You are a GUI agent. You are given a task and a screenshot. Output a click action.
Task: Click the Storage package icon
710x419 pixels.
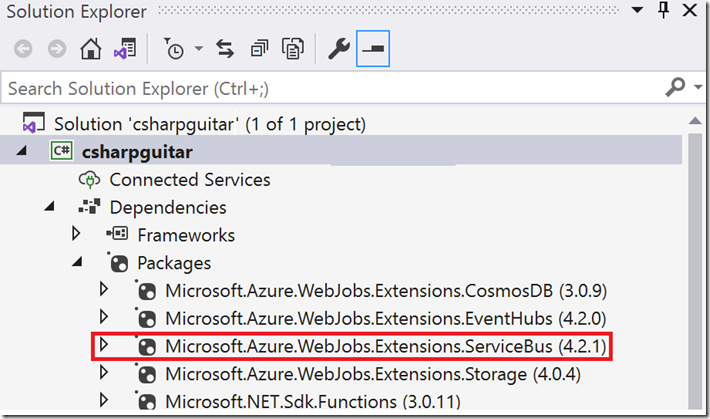[146, 374]
